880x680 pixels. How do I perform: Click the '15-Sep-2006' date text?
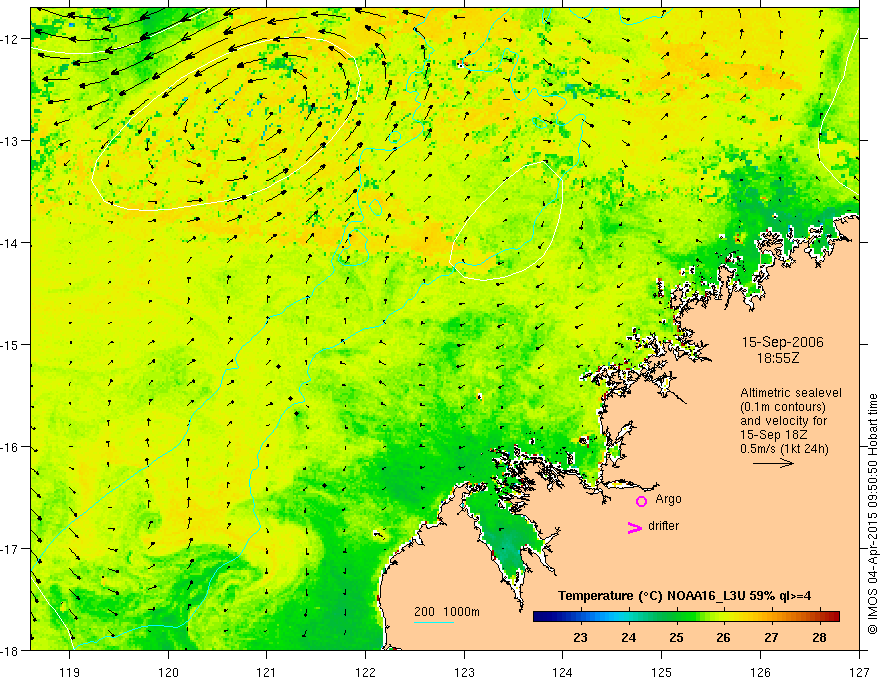click(x=782, y=342)
